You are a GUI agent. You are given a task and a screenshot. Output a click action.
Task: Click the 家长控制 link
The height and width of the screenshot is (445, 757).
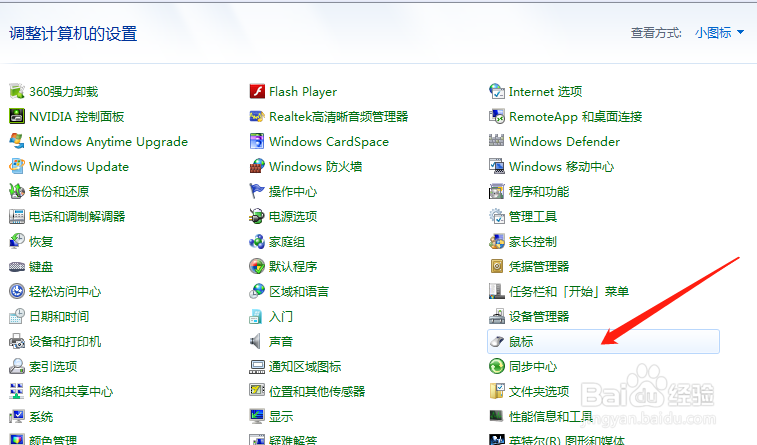[533, 242]
